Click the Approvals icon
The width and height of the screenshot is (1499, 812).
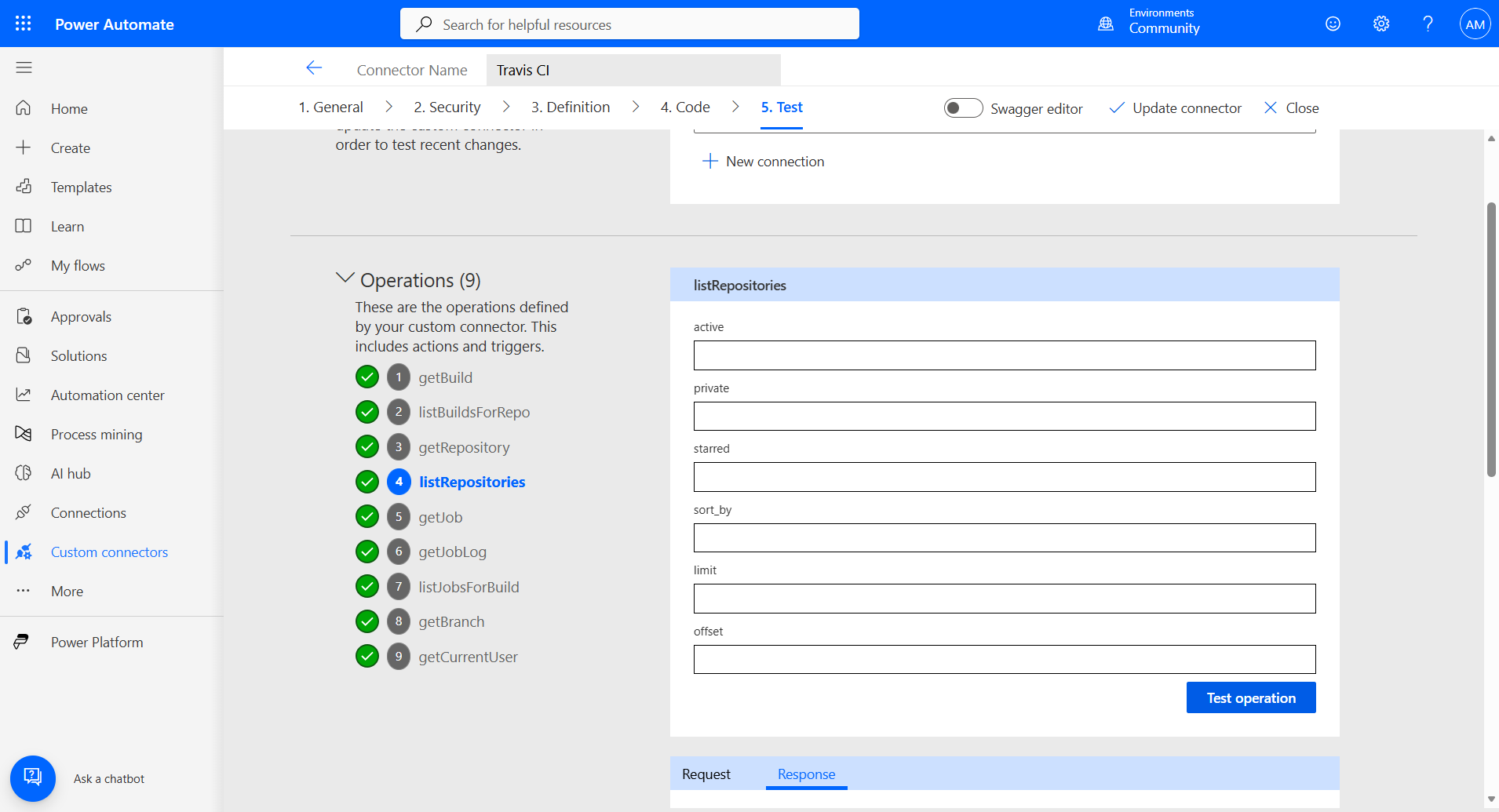pos(24,316)
